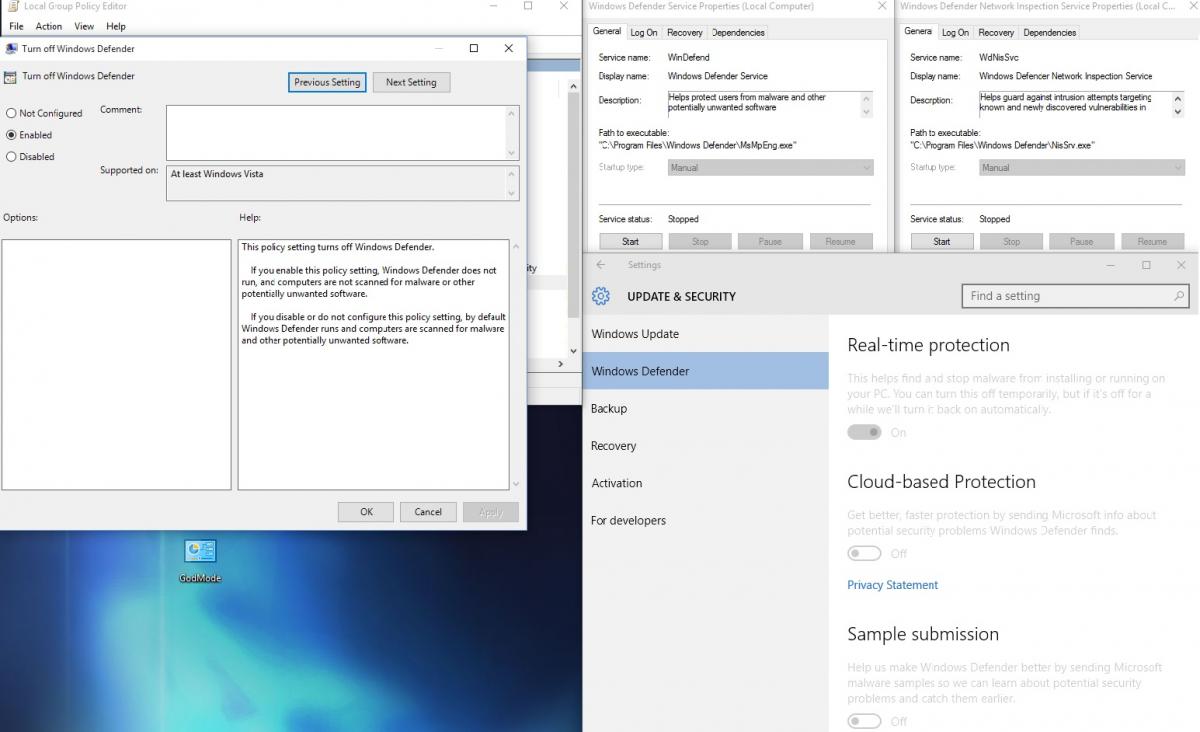The width and height of the screenshot is (1200, 732).
Task: Select General tab in Network Inspection Service Properties
Action: (918, 31)
